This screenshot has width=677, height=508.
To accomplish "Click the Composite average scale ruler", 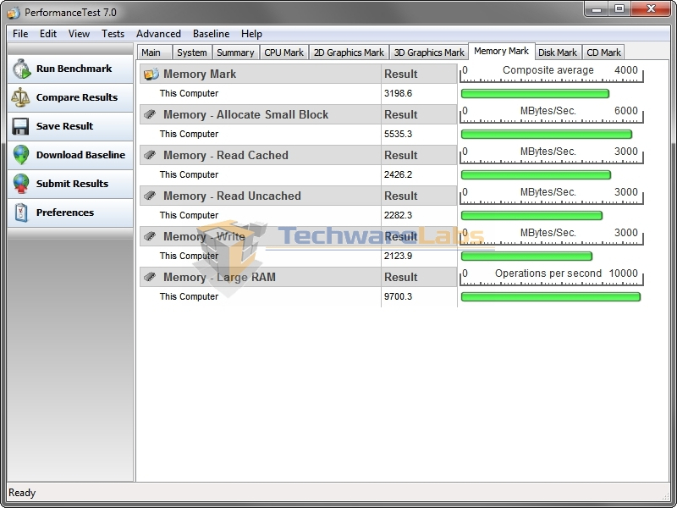I will point(551,73).
